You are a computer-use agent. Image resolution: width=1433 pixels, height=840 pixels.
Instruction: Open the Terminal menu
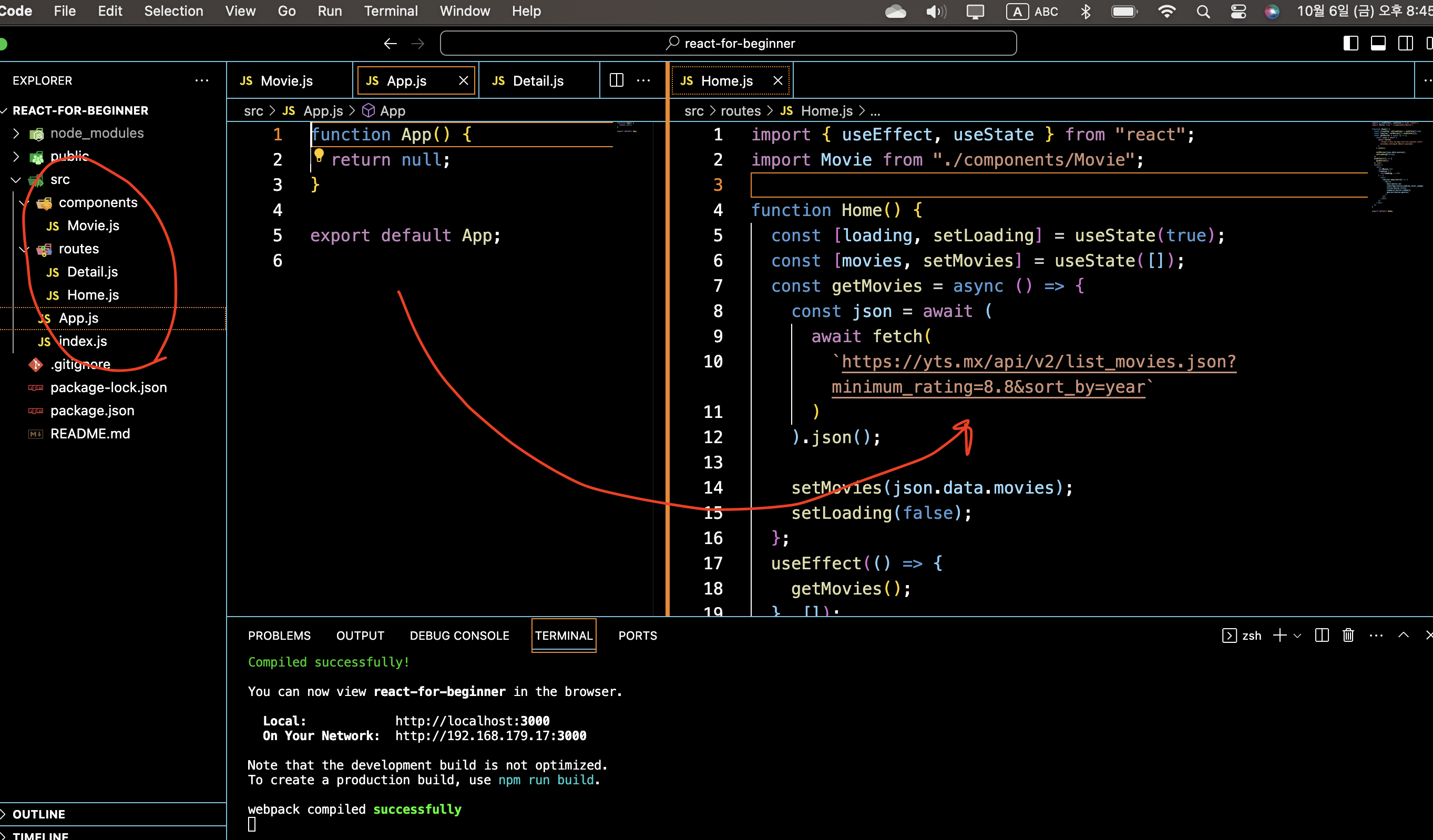point(391,11)
